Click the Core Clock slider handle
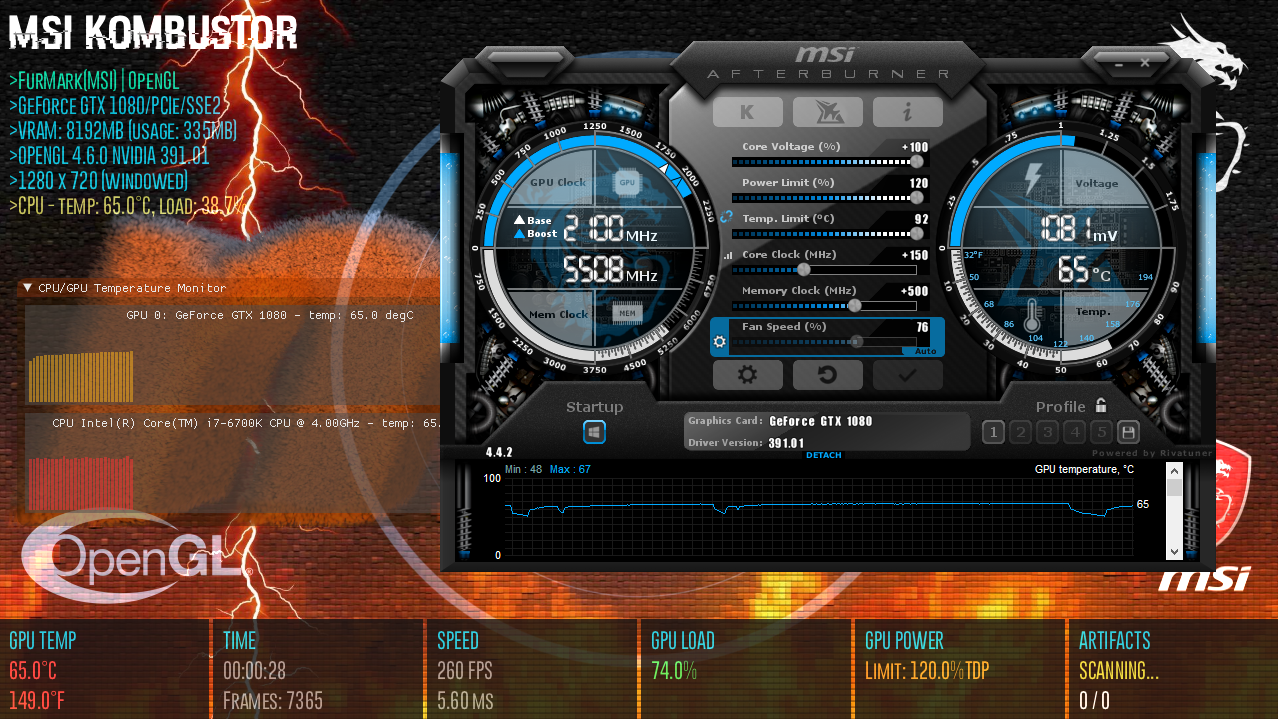 (x=803, y=269)
